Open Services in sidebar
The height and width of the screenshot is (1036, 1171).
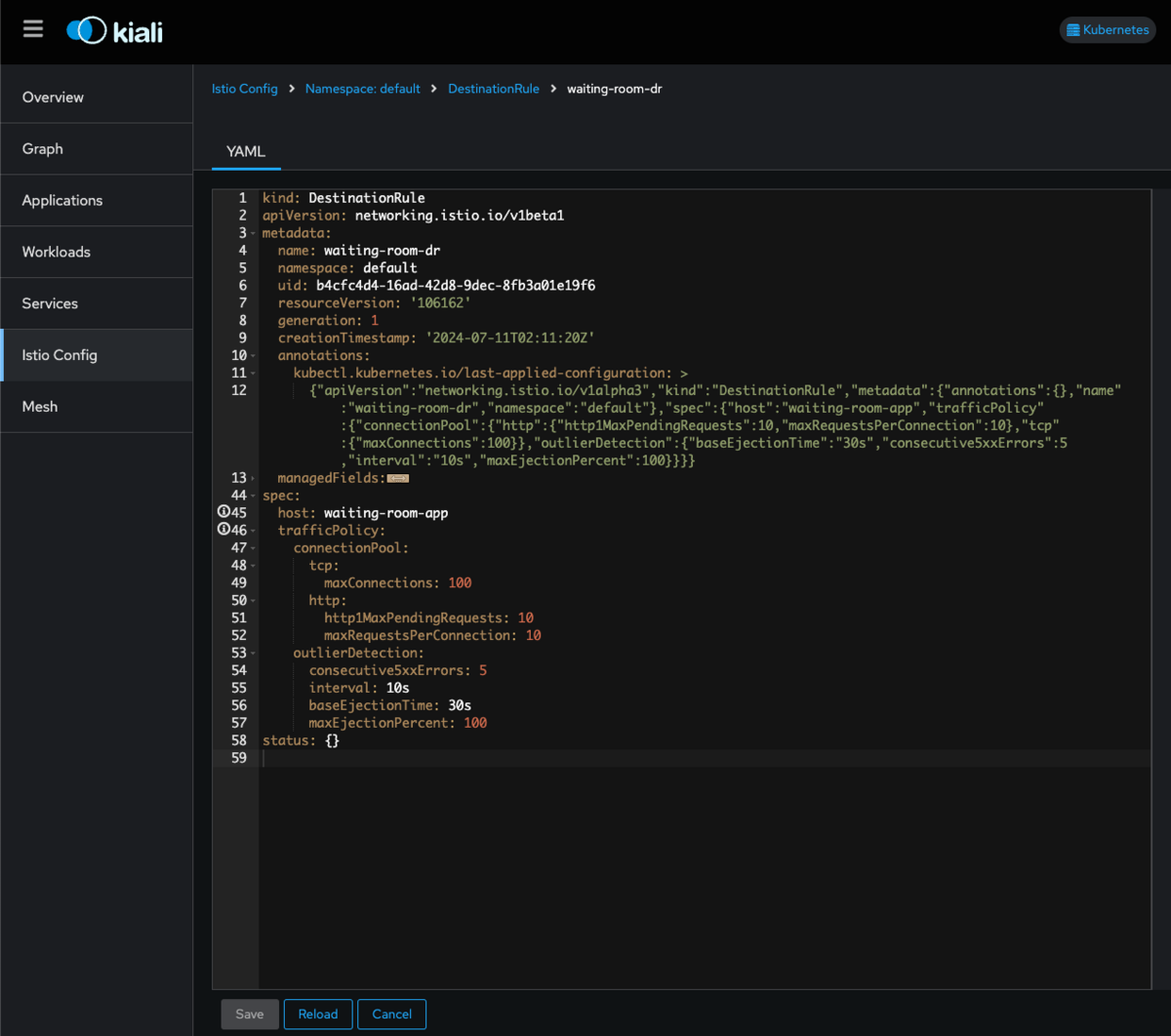[97, 303]
